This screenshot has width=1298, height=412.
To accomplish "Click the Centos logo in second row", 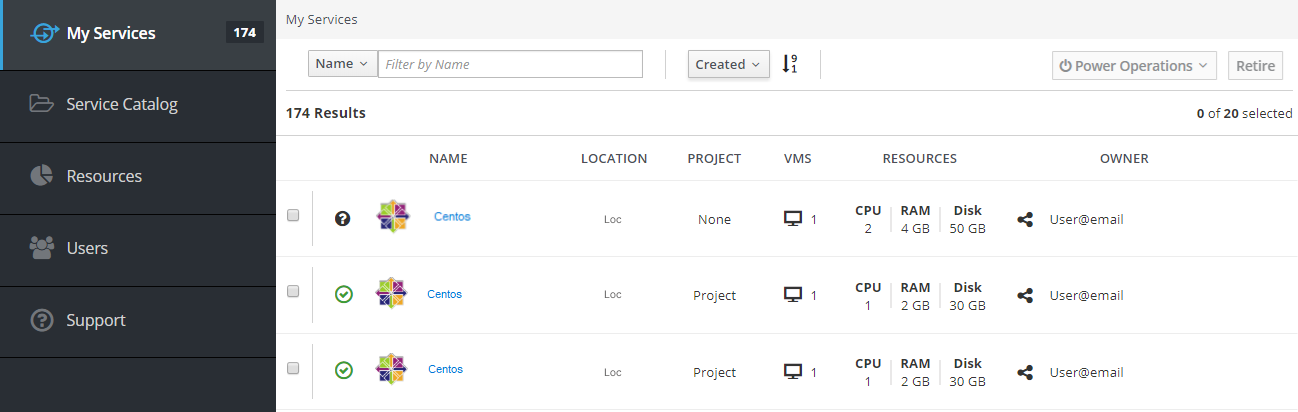I will (x=391, y=294).
